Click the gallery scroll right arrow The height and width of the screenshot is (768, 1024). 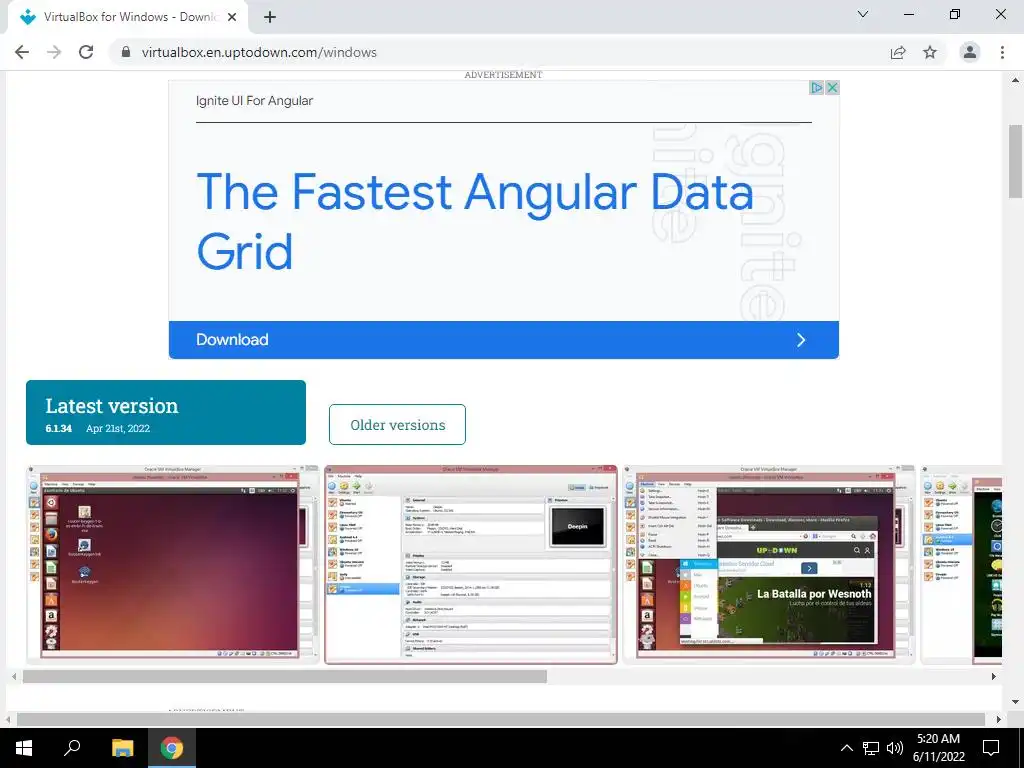[x=994, y=677]
